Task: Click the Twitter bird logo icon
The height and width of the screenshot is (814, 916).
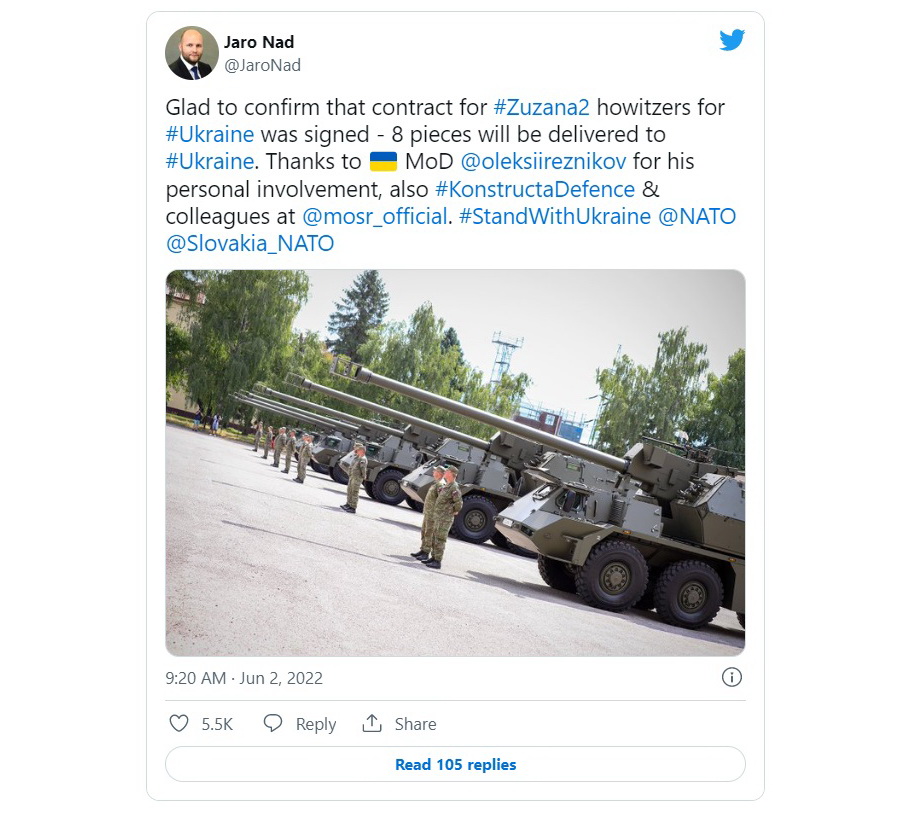Action: click(x=732, y=40)
